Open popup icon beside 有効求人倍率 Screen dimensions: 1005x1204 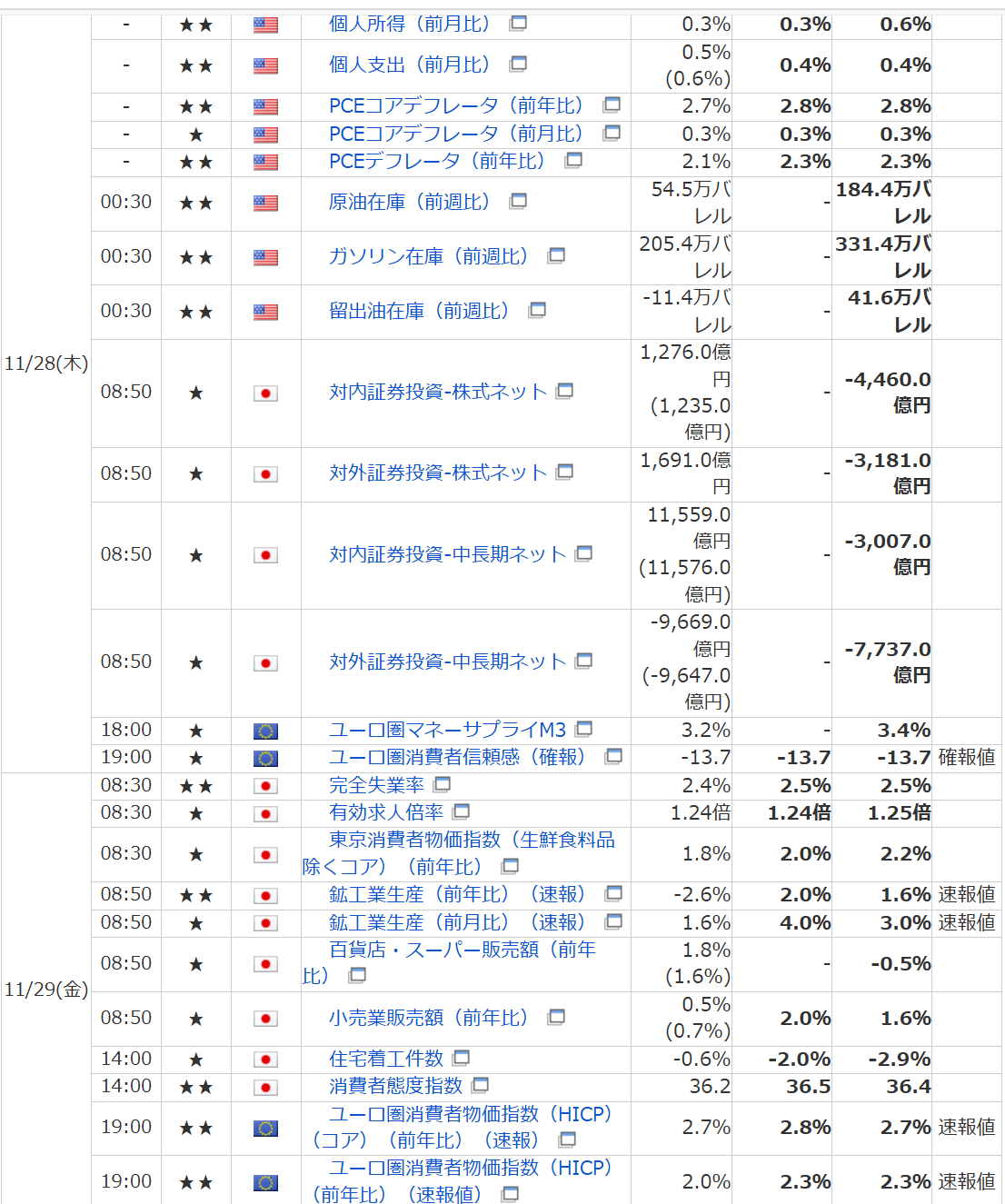pos(461,811)
